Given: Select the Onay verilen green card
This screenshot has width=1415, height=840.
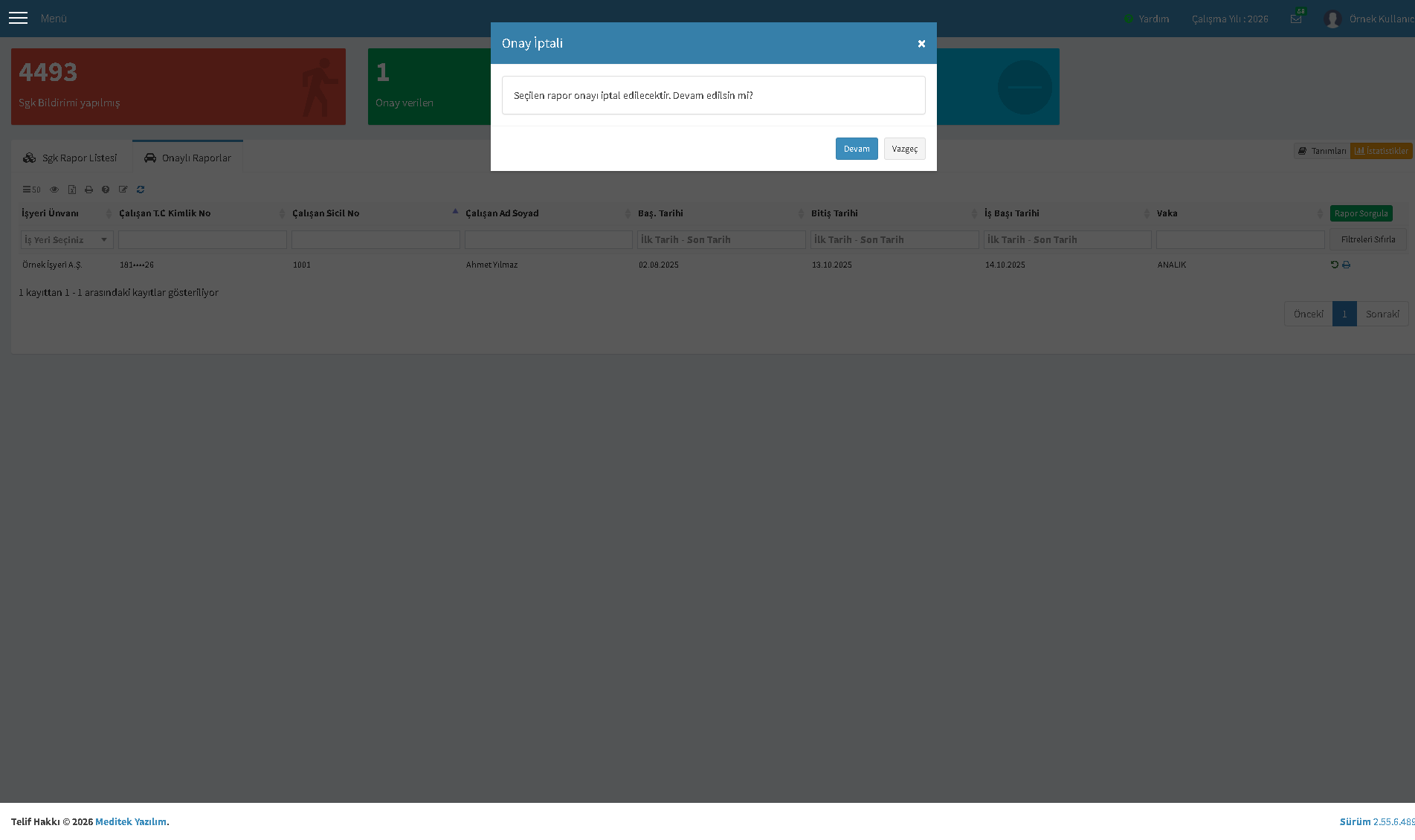Looking at the screenshot, I should click(x=429, y=86).
